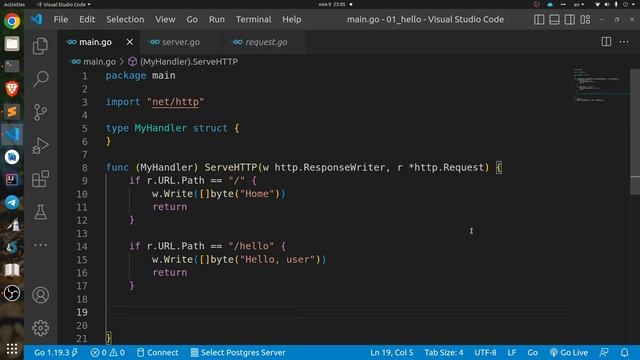Open the Testing flask view

(40, 212)
